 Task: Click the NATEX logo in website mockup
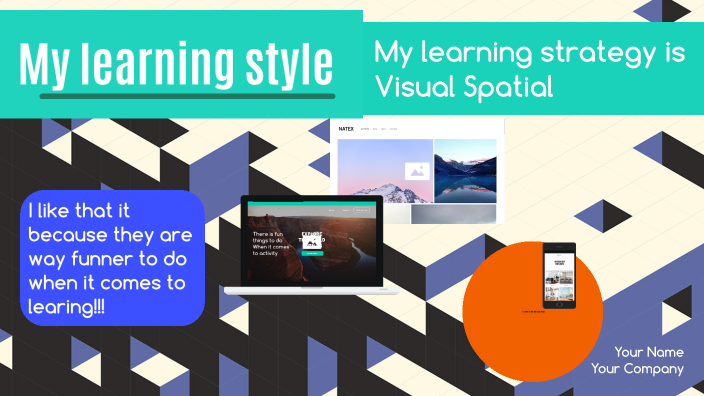click(346, 129)
